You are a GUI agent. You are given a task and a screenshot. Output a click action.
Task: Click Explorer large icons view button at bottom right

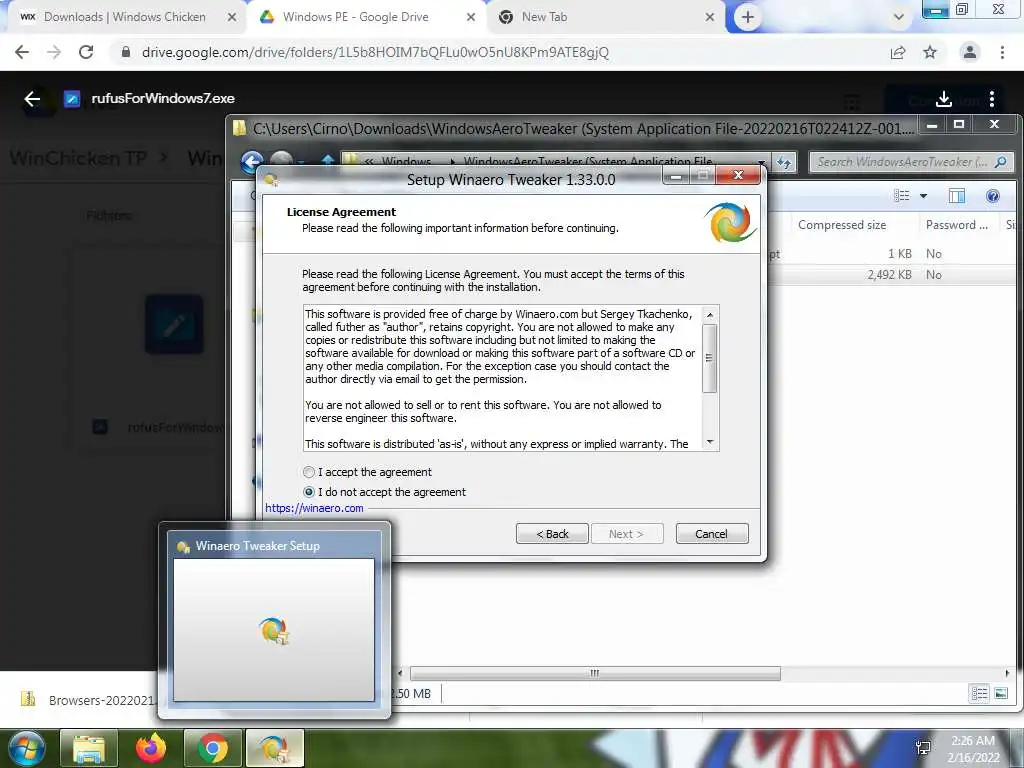(1000, 694)
